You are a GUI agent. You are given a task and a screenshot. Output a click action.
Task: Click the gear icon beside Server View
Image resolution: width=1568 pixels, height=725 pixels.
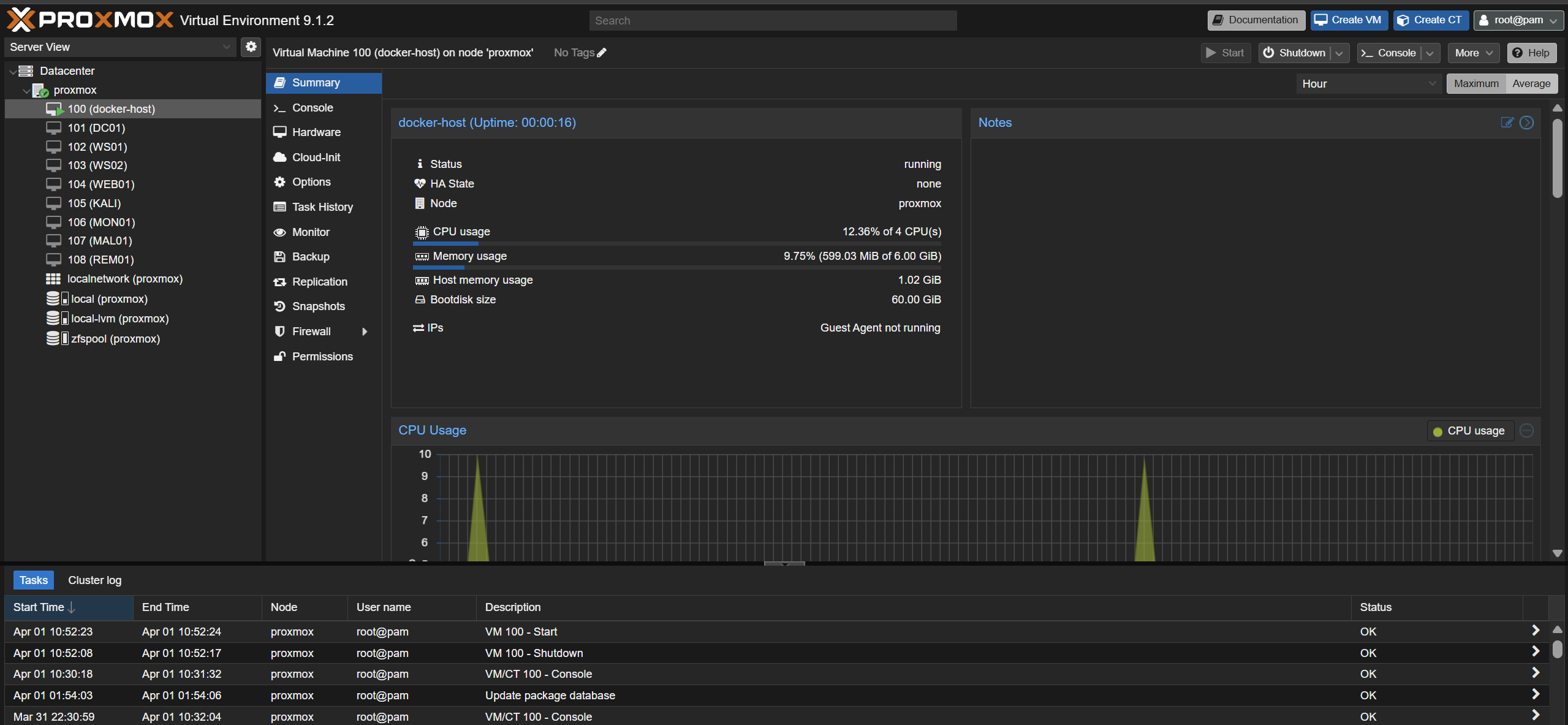(x=251, y=47)
